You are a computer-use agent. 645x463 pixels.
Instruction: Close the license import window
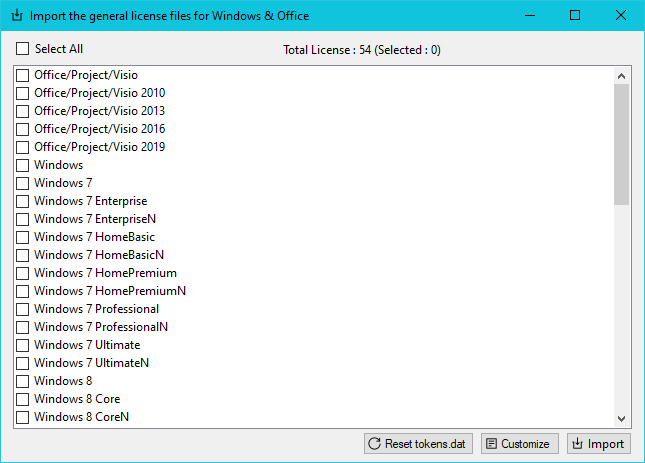coord(621,16)
